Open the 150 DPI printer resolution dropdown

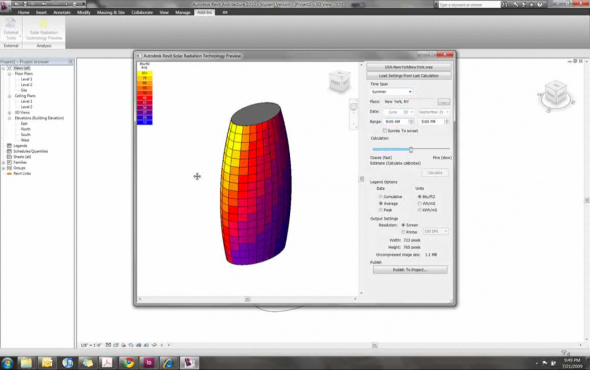436,231
